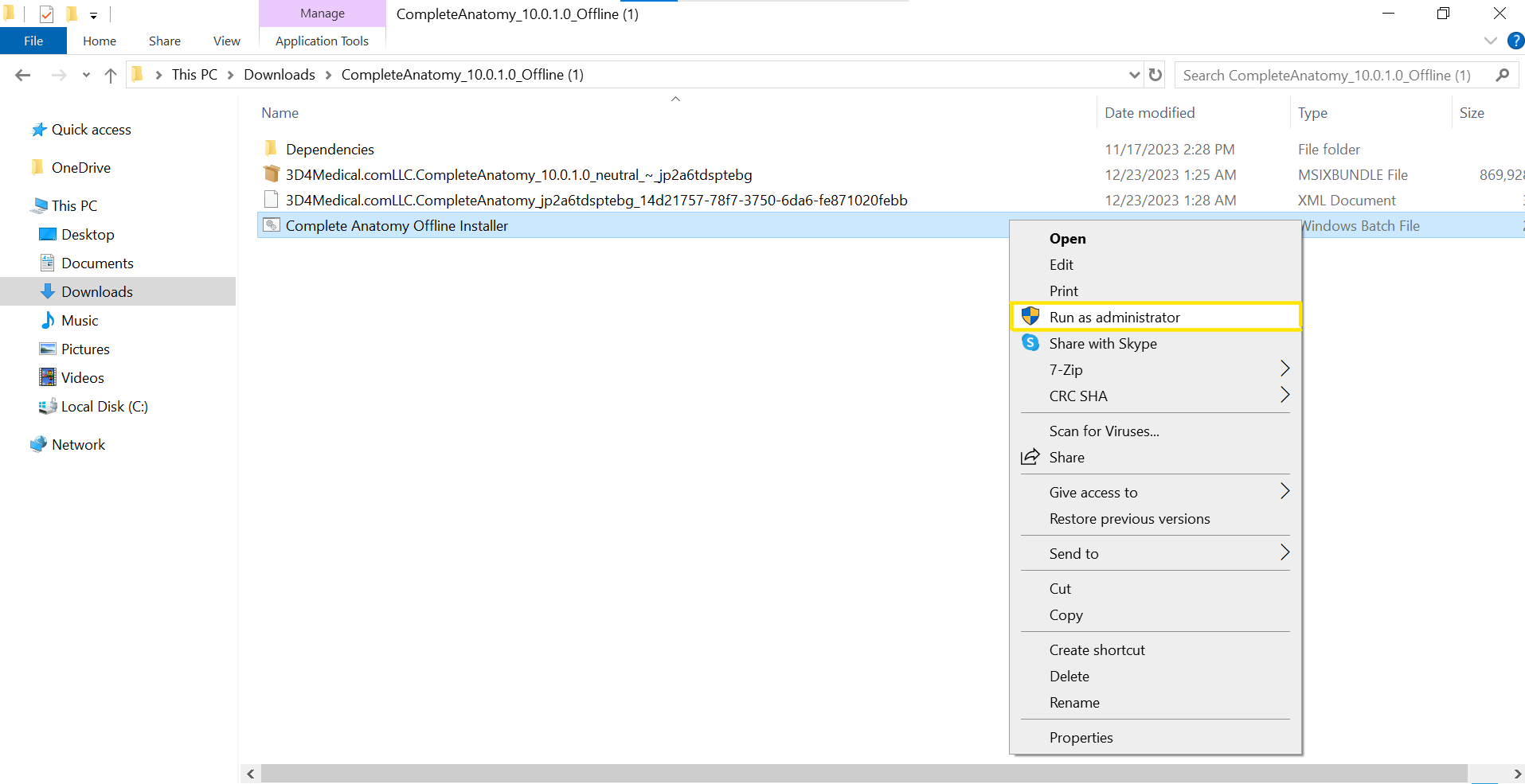
Task: Choose Run as administrator
Action: (x=1155, y=317)
